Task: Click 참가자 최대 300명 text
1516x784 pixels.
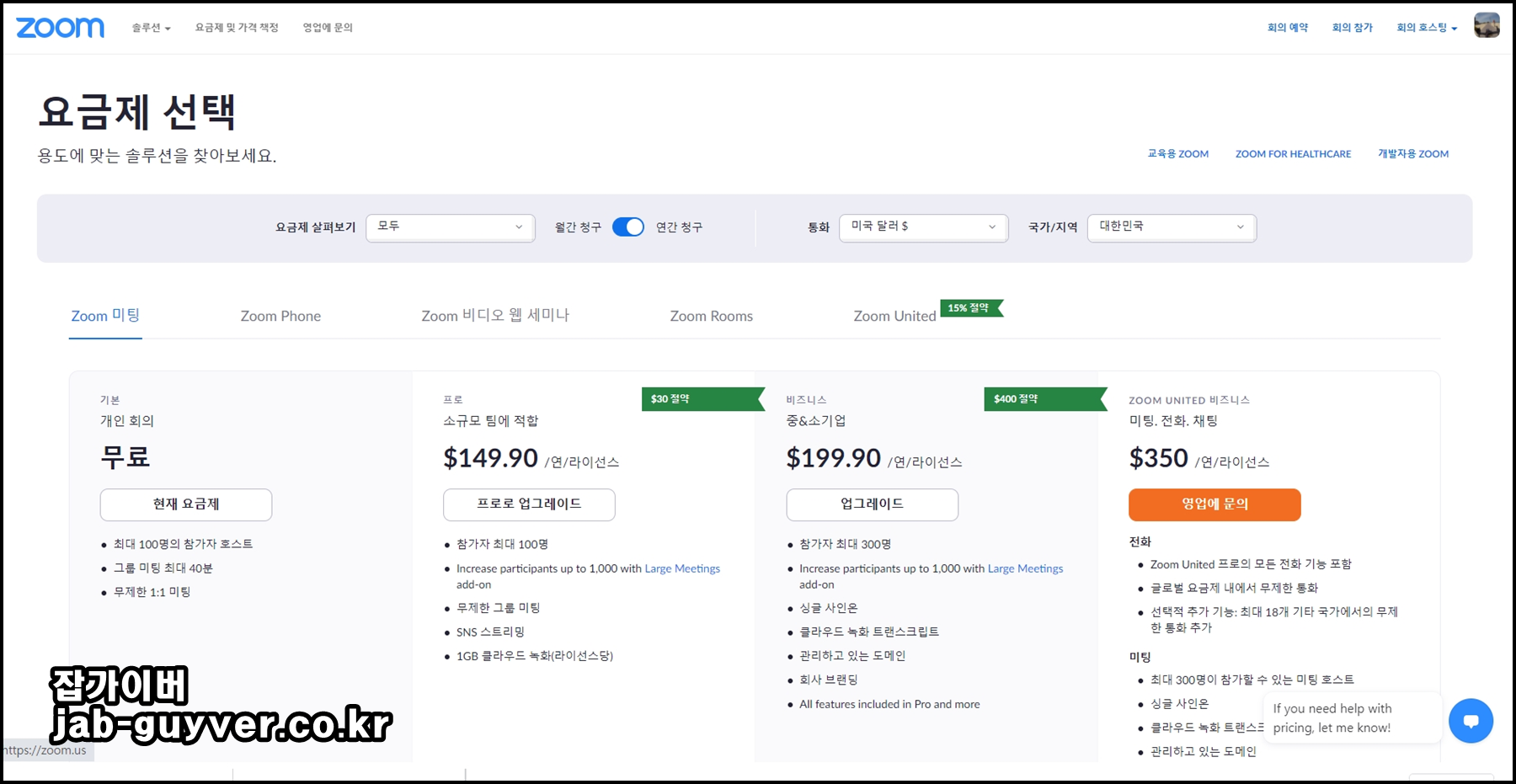Action: (x=845, y=545)
